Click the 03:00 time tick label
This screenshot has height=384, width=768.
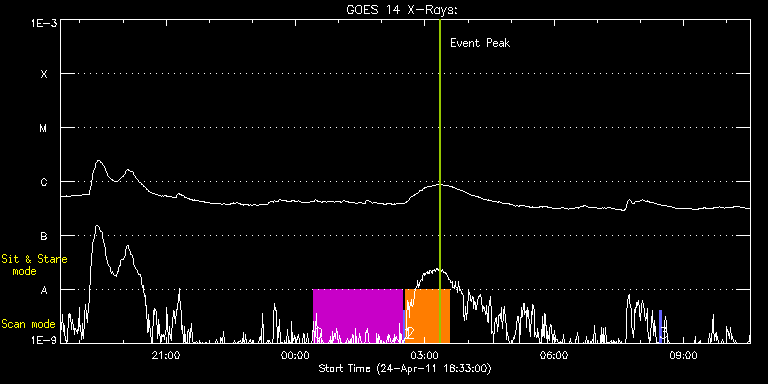(x=425, y=355)
